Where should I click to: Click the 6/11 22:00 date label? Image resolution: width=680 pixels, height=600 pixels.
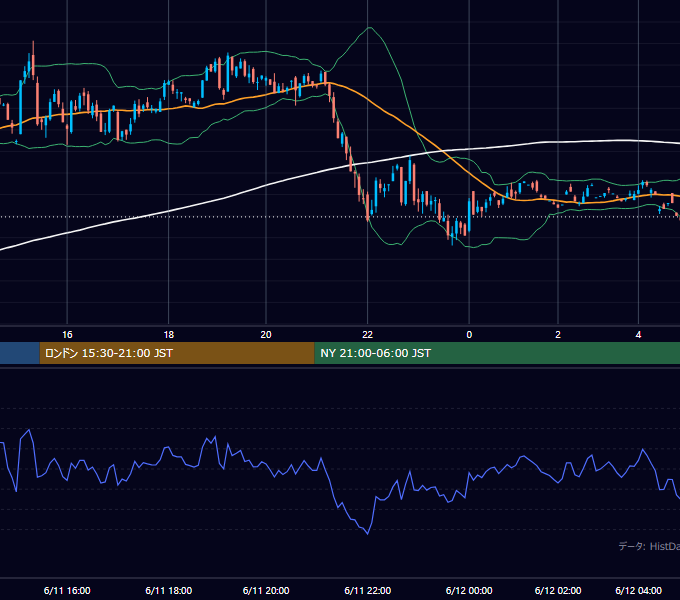click(x=367, y=590)
